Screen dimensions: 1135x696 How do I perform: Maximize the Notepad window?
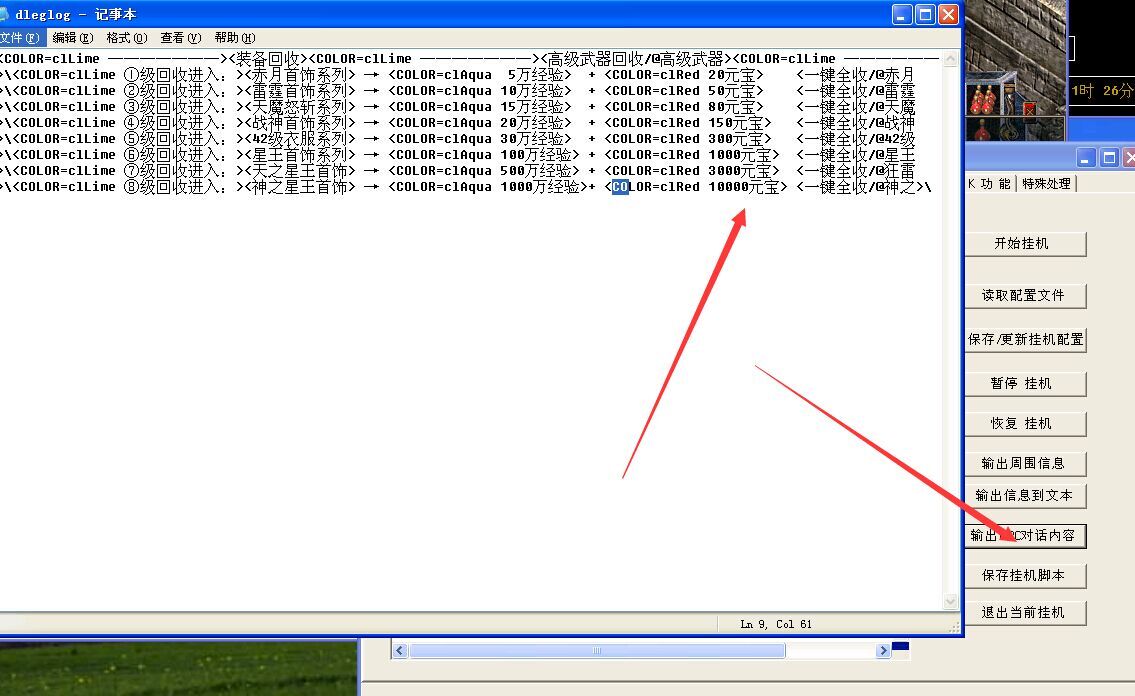(925, 15)
